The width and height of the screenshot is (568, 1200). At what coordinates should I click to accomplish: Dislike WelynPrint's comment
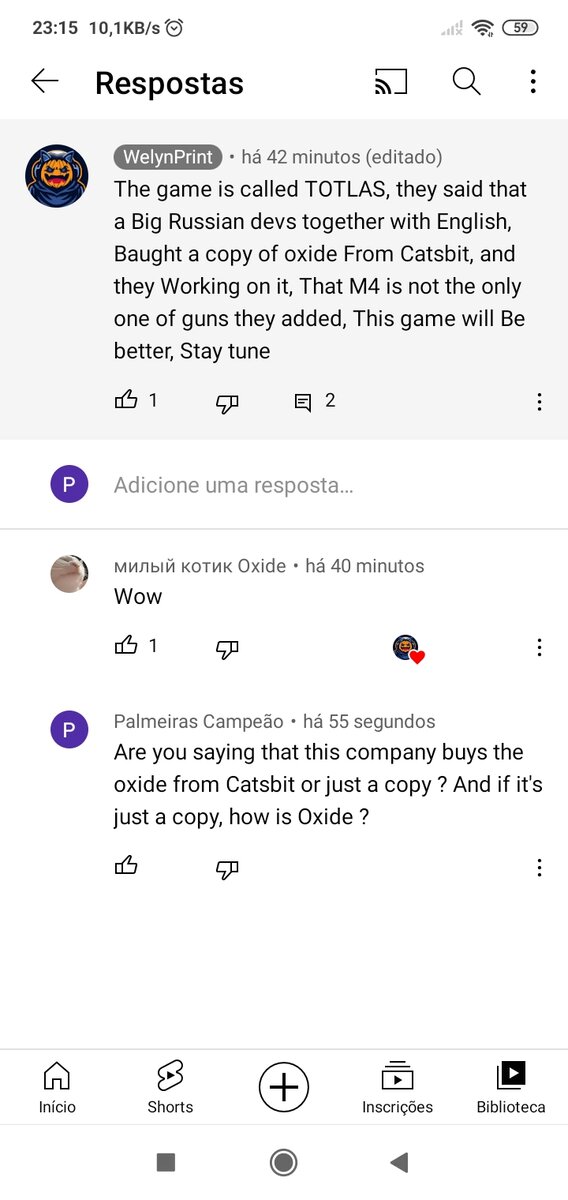pyautogui.click(x=227, y=403)
